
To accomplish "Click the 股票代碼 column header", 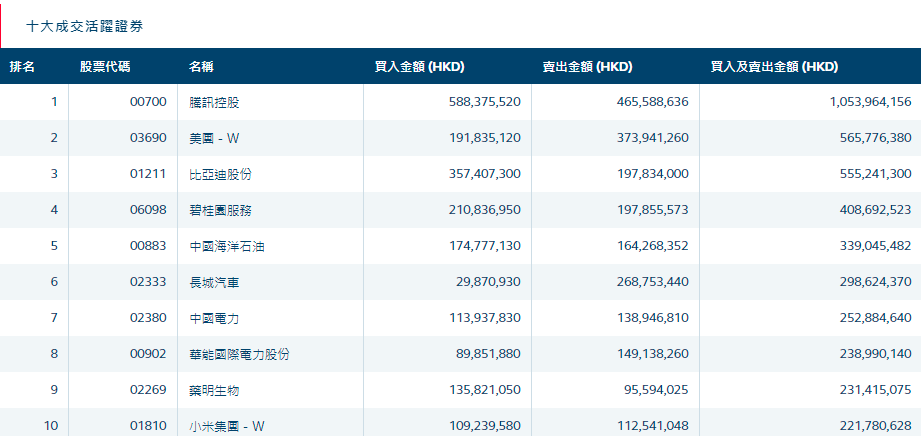I will pyautogui.click(x=105, y=67).
